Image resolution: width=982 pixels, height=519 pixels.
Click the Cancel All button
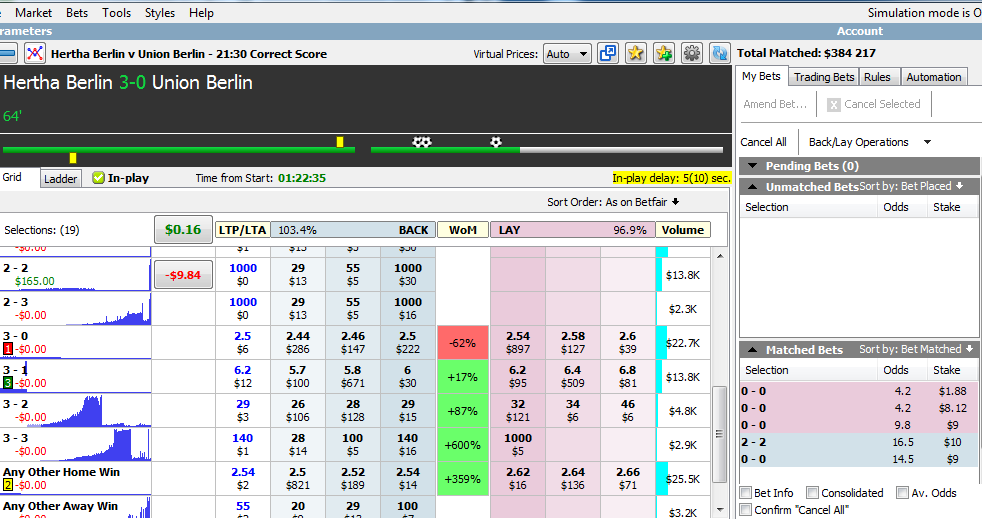(763, 142)
